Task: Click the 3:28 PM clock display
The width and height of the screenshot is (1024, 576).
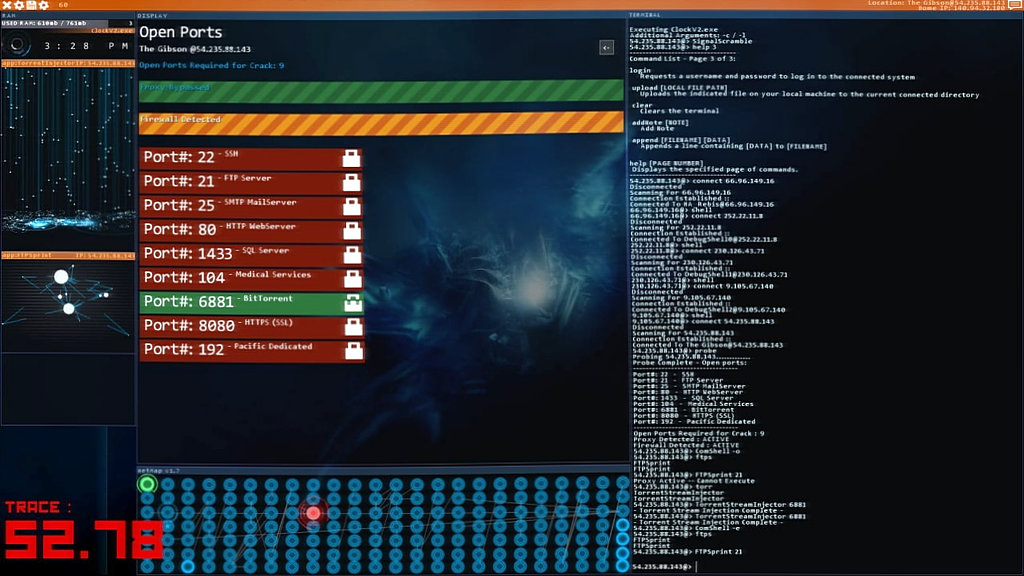Action: click(86, 46)
